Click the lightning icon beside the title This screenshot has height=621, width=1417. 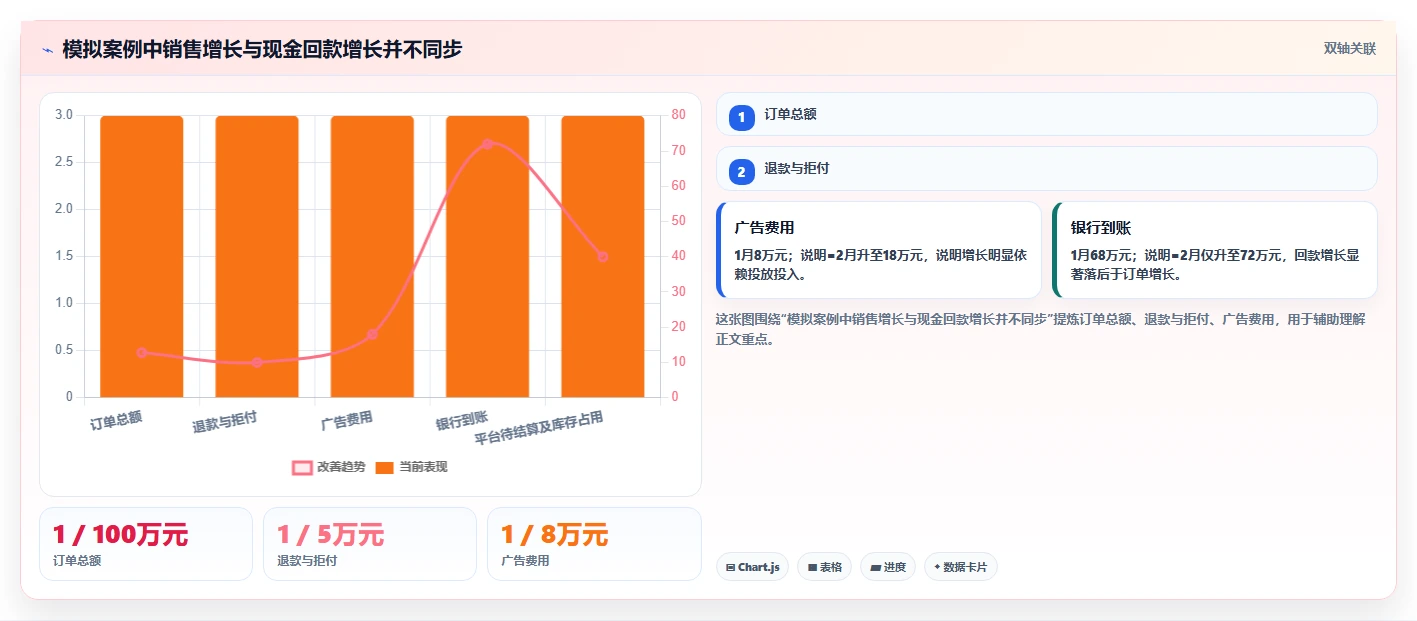(x=48, y=50)
